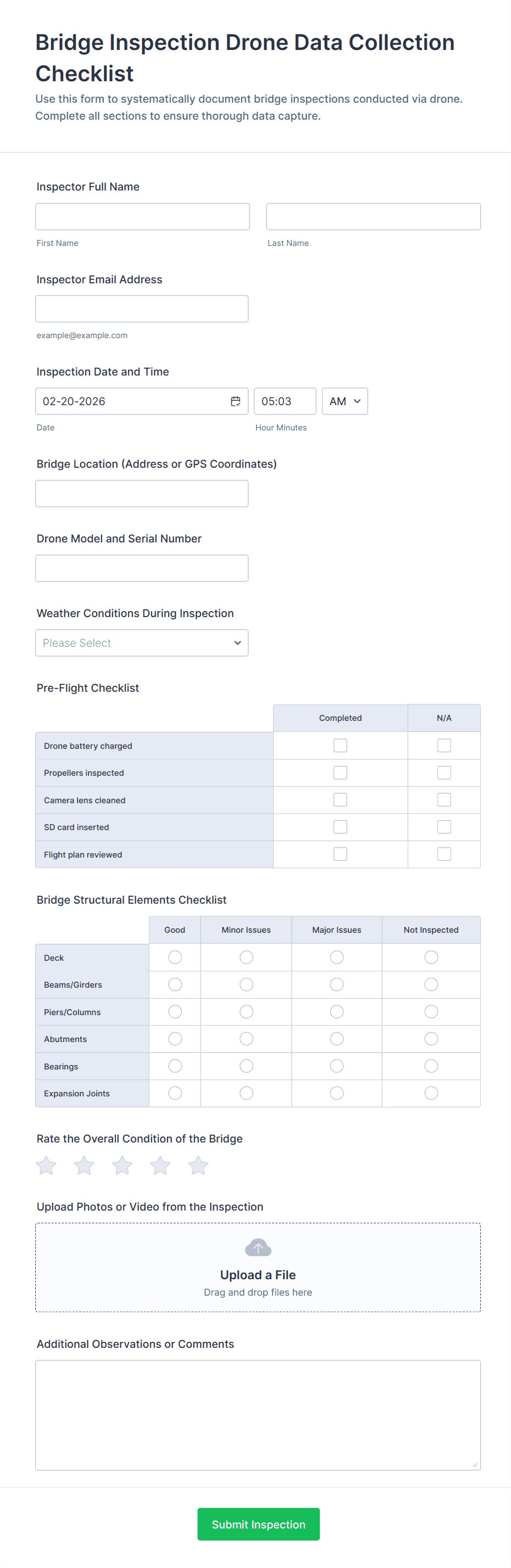The image size is (511, 1568).
Task: Click the second rating star
Action: tap(84, 1166)
